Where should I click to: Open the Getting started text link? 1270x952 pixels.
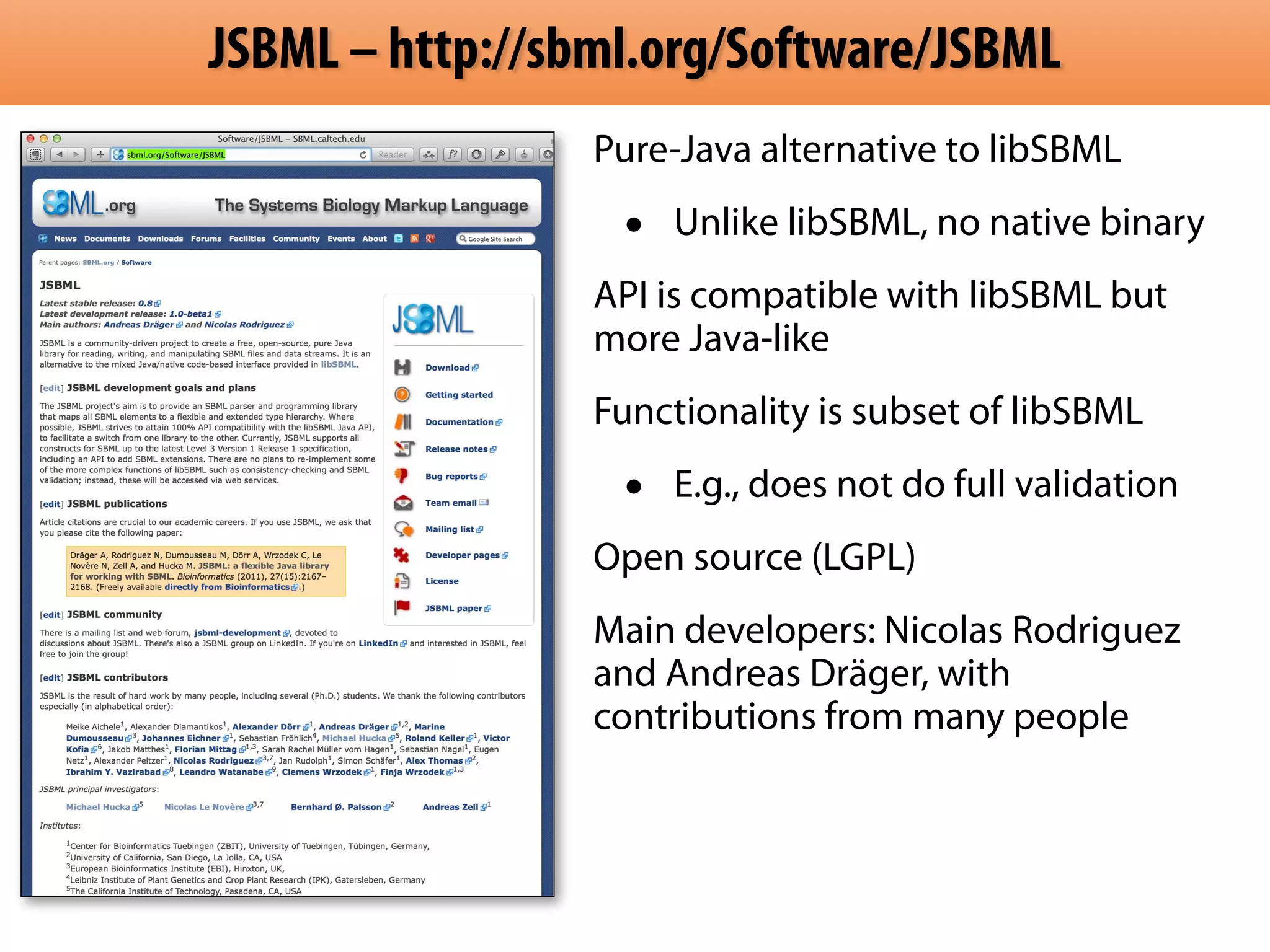(459, 395)
